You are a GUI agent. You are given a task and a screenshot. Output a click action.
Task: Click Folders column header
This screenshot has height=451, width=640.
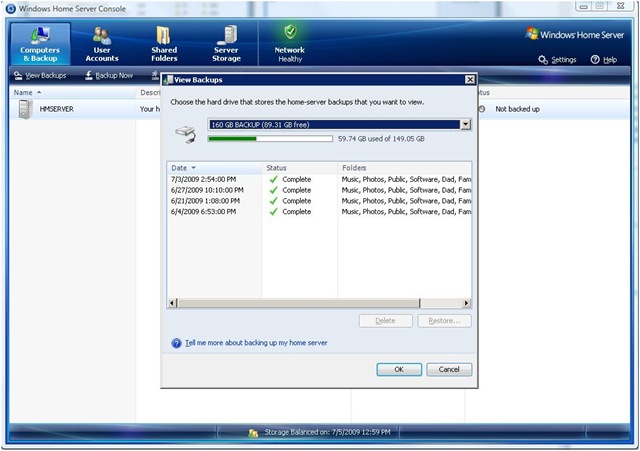[404, 168]
